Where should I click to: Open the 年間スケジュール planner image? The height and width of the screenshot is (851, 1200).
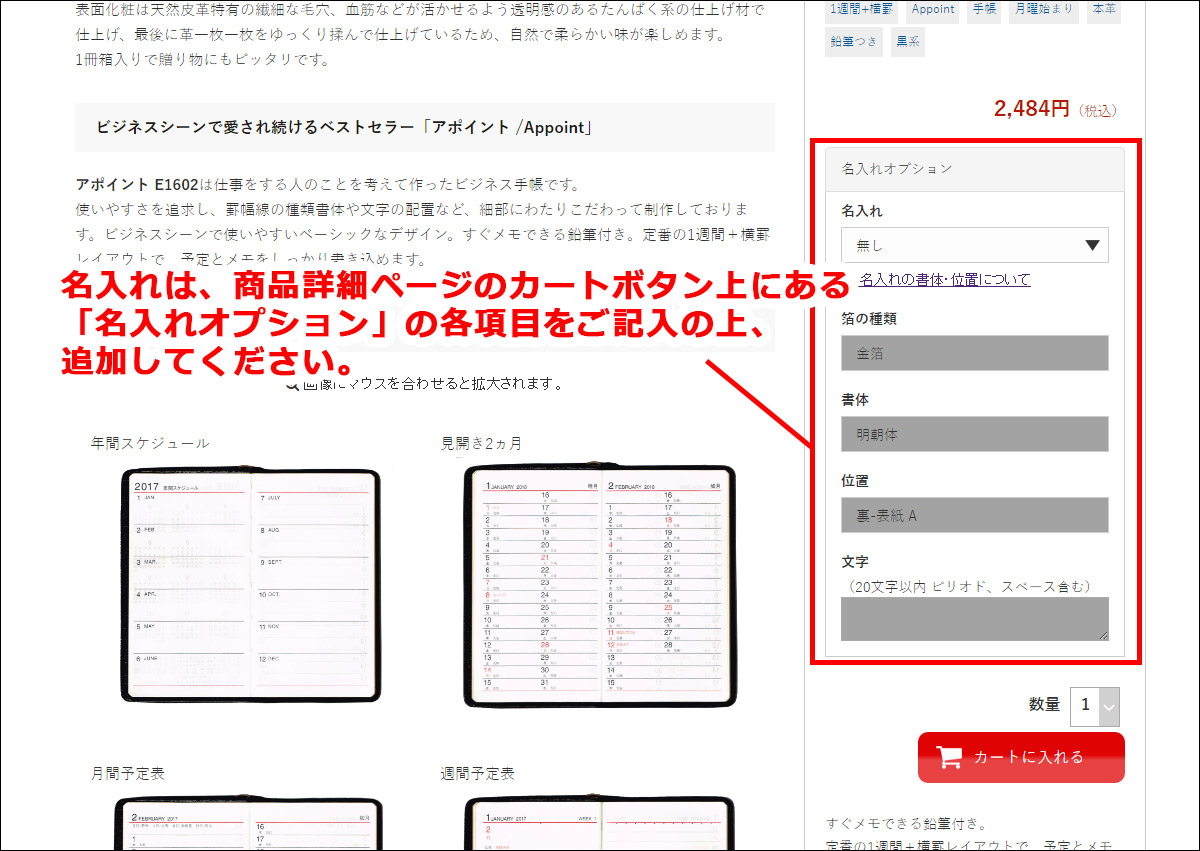251,586
